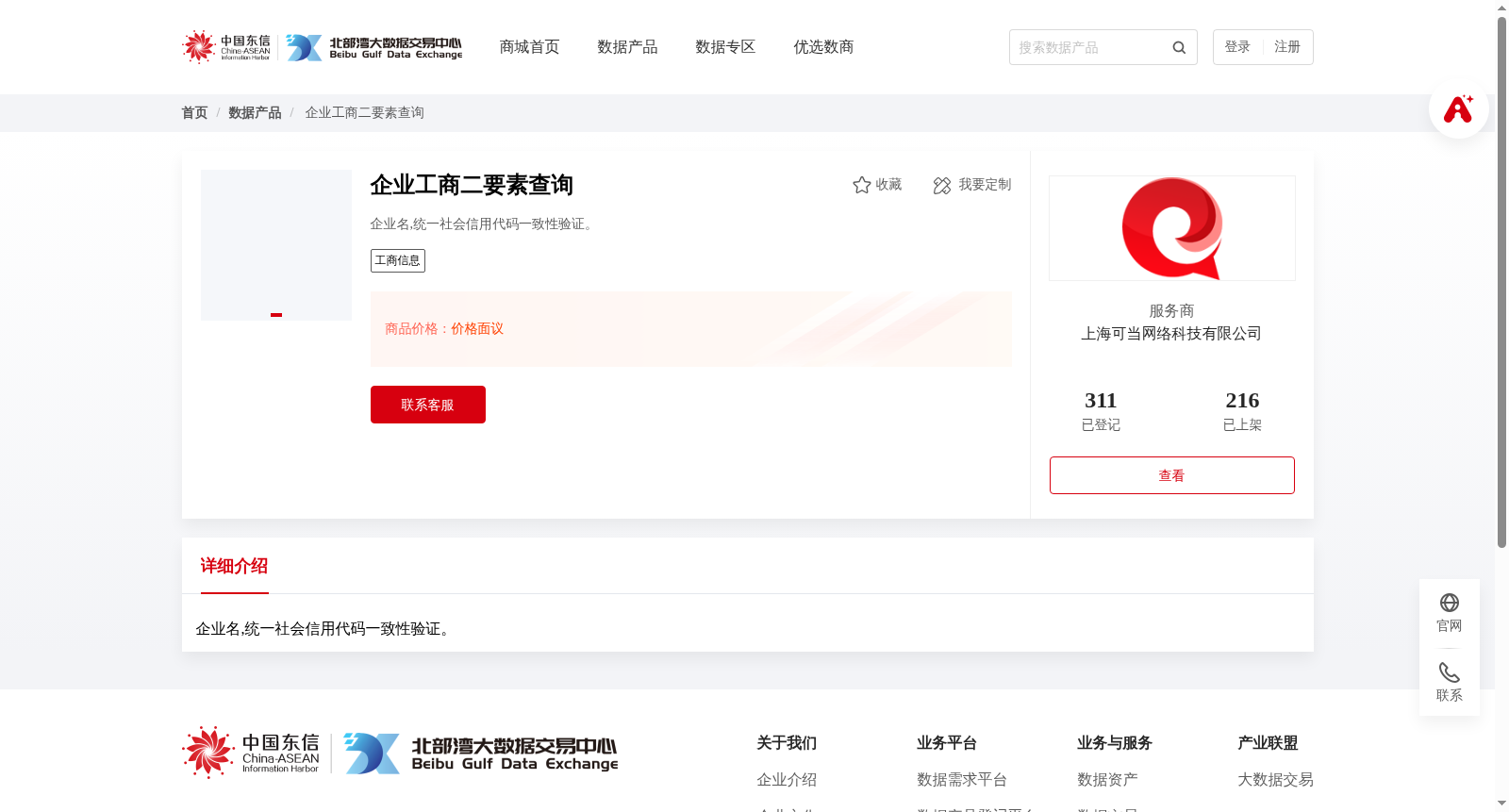Image resolution: width=1509 pixels, height=812 pixels.
Task: Click the 联系 phone icon
Action: pos(1450,672)
